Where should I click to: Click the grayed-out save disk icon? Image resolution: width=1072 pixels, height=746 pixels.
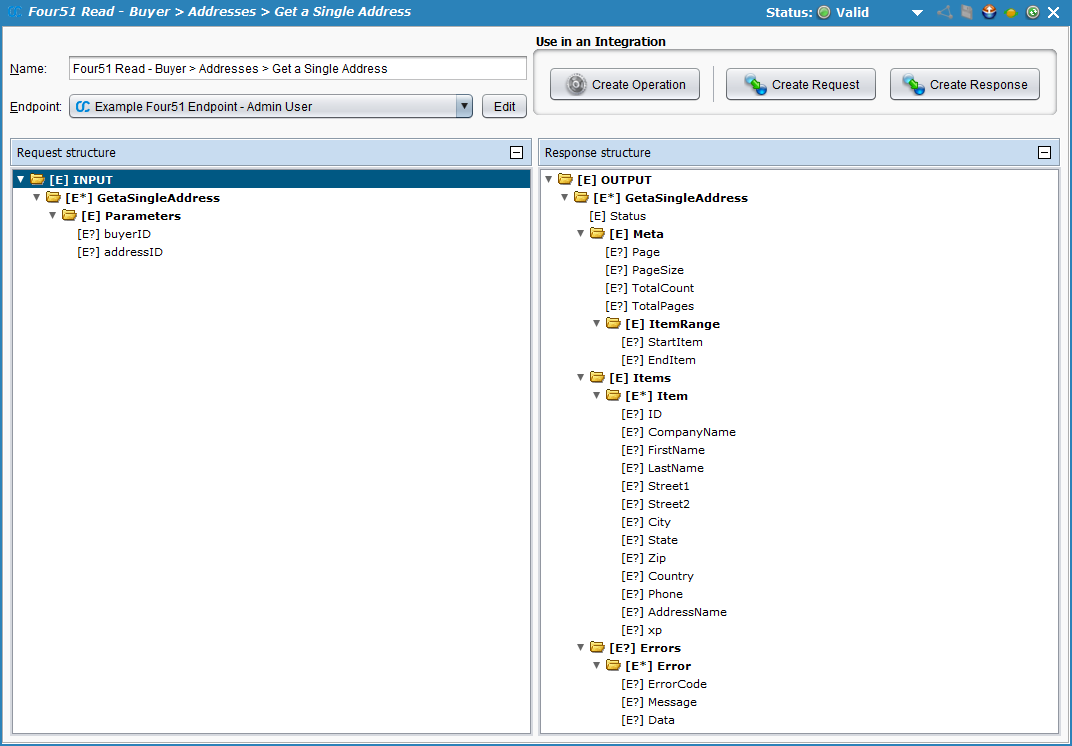tap(967, 13)
